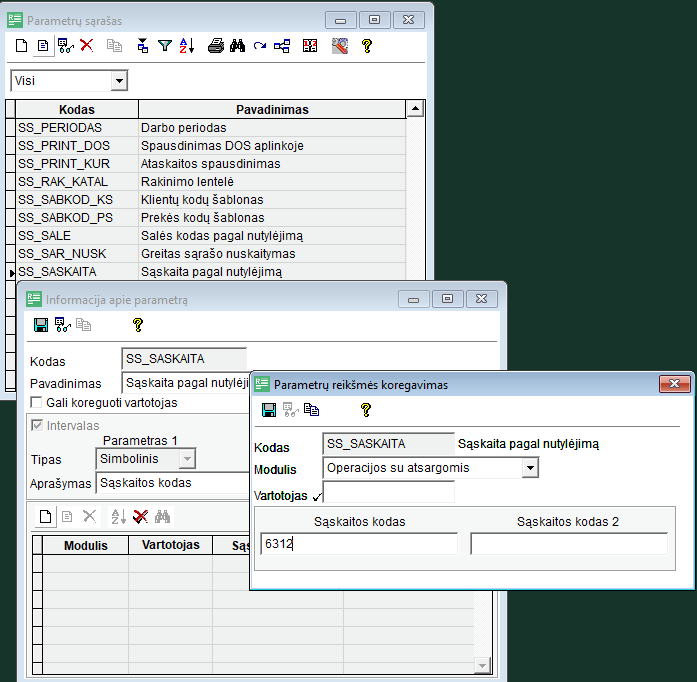Image resolution: width=697 pixels, height=682 pixels.
Task: Click the tree structure icon next to filter funnel
Action: tap(142, 45)
